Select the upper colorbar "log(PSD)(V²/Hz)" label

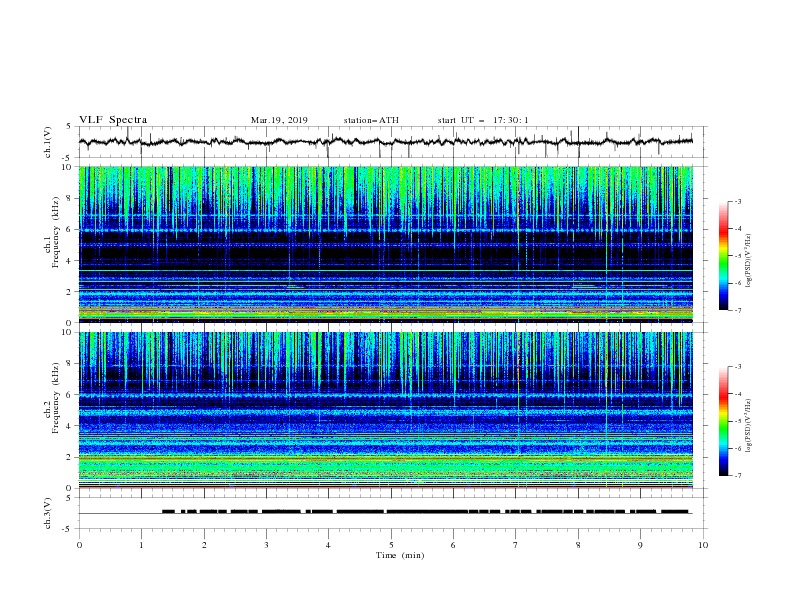[x=748, y=261]
